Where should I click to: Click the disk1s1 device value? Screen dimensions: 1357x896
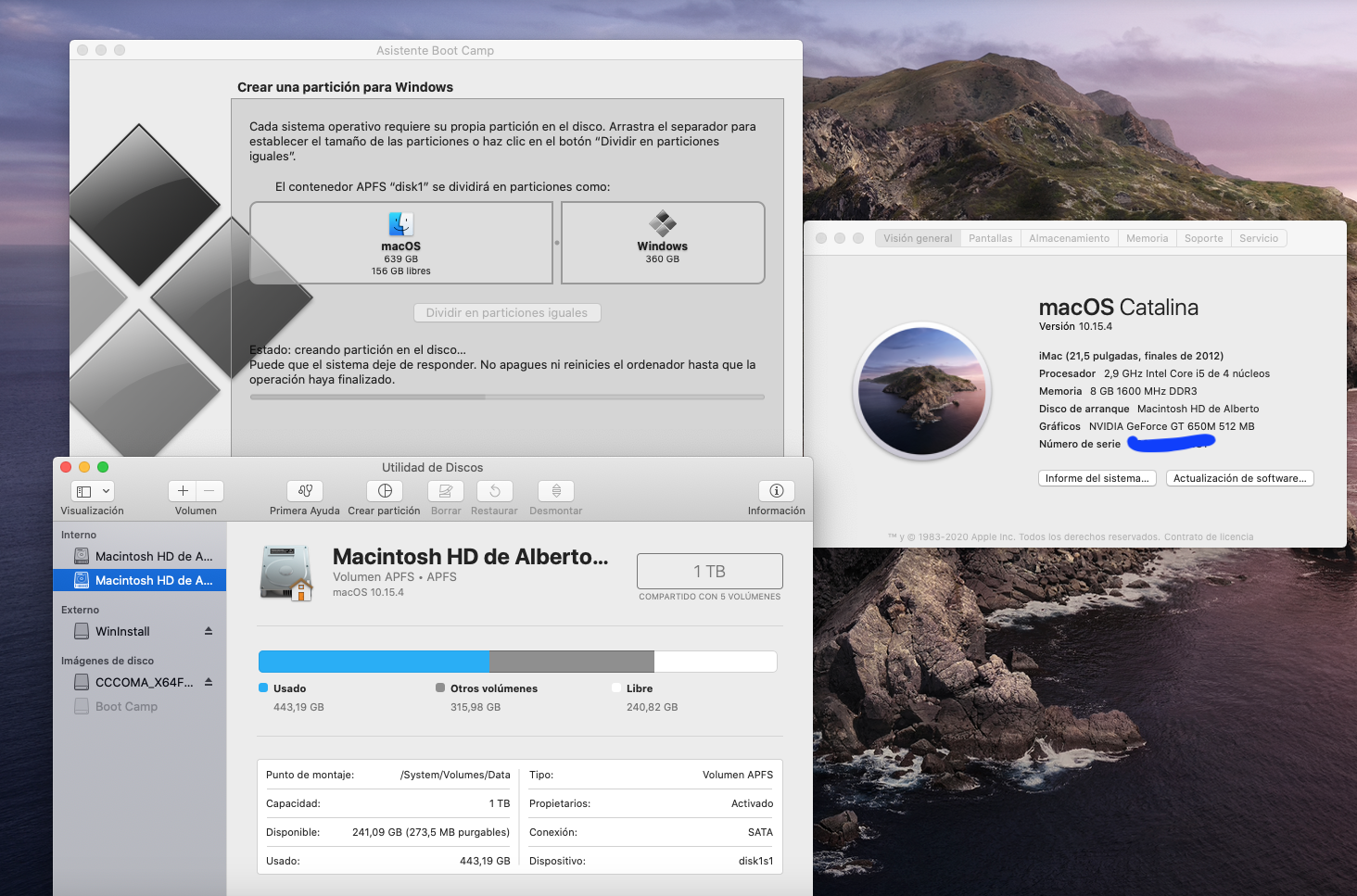(755, 861)
